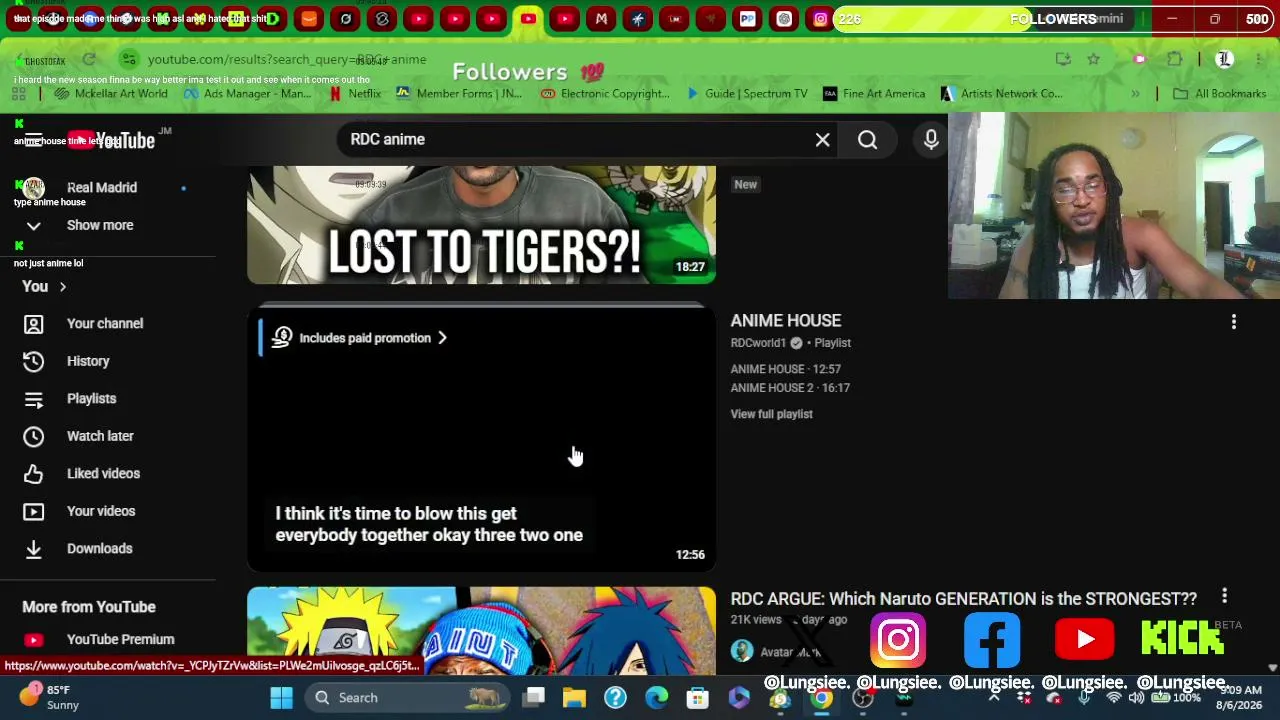The height and width of the screenshot is (720, 1280).
Task: Play the LOST TO TIGERS video thumbnail
Action: (x=481, y=225)
